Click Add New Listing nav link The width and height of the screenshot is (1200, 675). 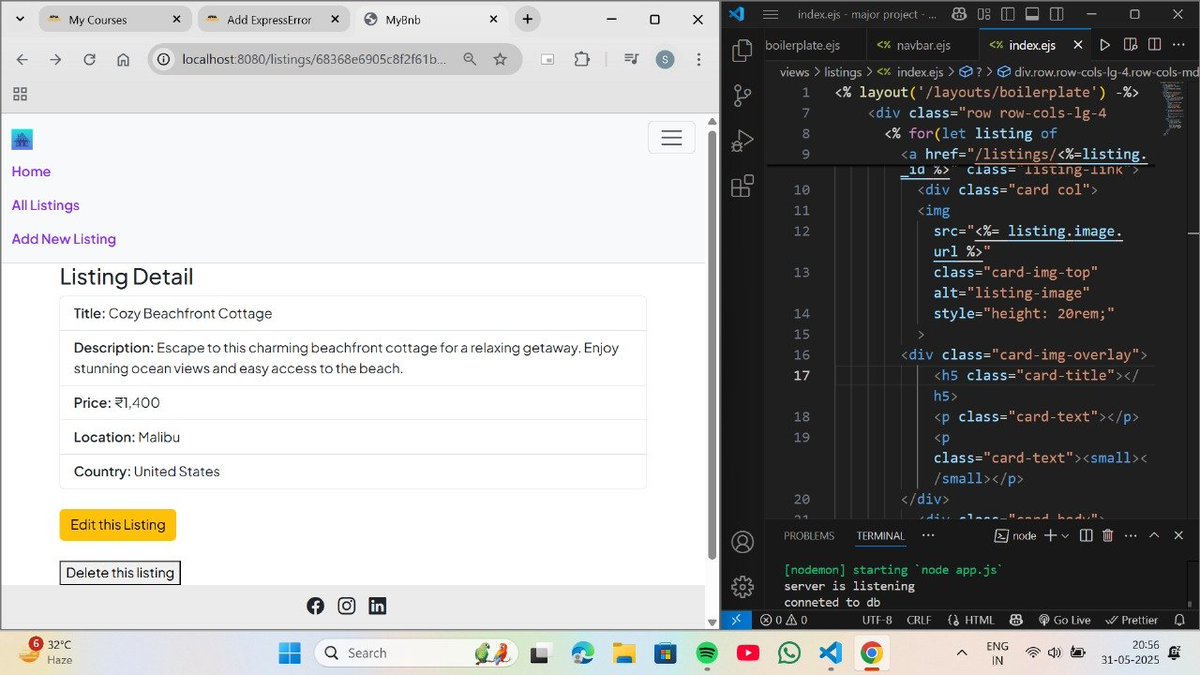click(x=64, y=239)
